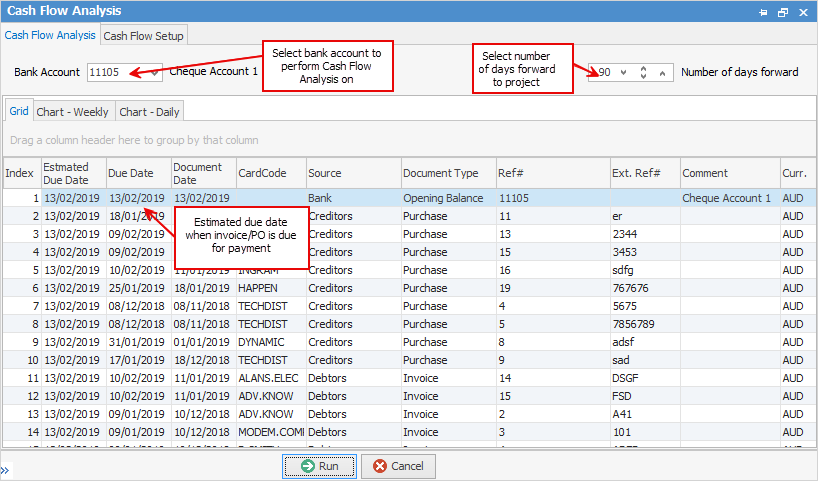This screenshot has height=481, width=818.
Task: Select the Grid tab
Action: (19, 111)
